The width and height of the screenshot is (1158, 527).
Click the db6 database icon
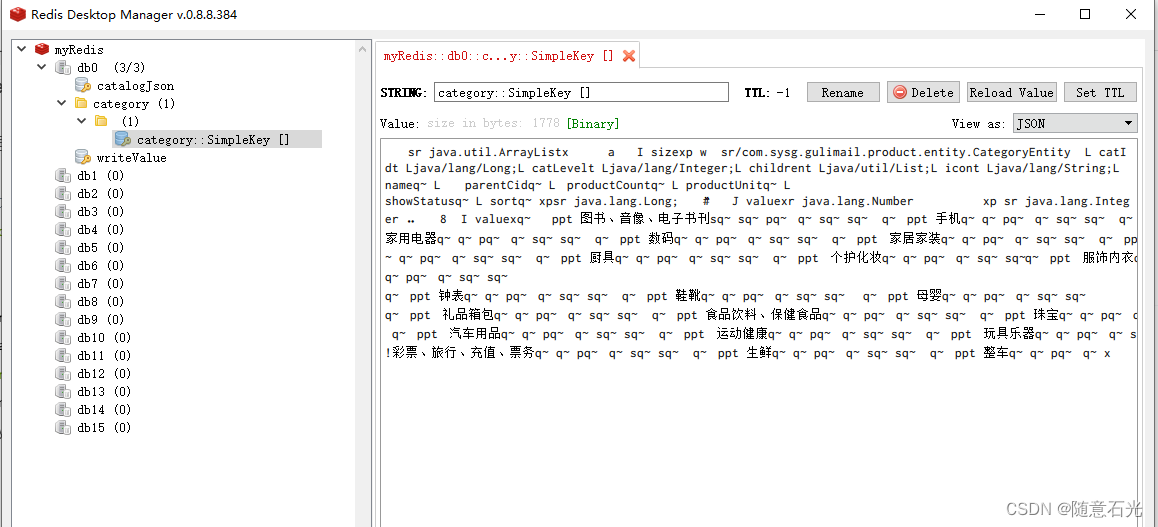click(x=63, y=266)
